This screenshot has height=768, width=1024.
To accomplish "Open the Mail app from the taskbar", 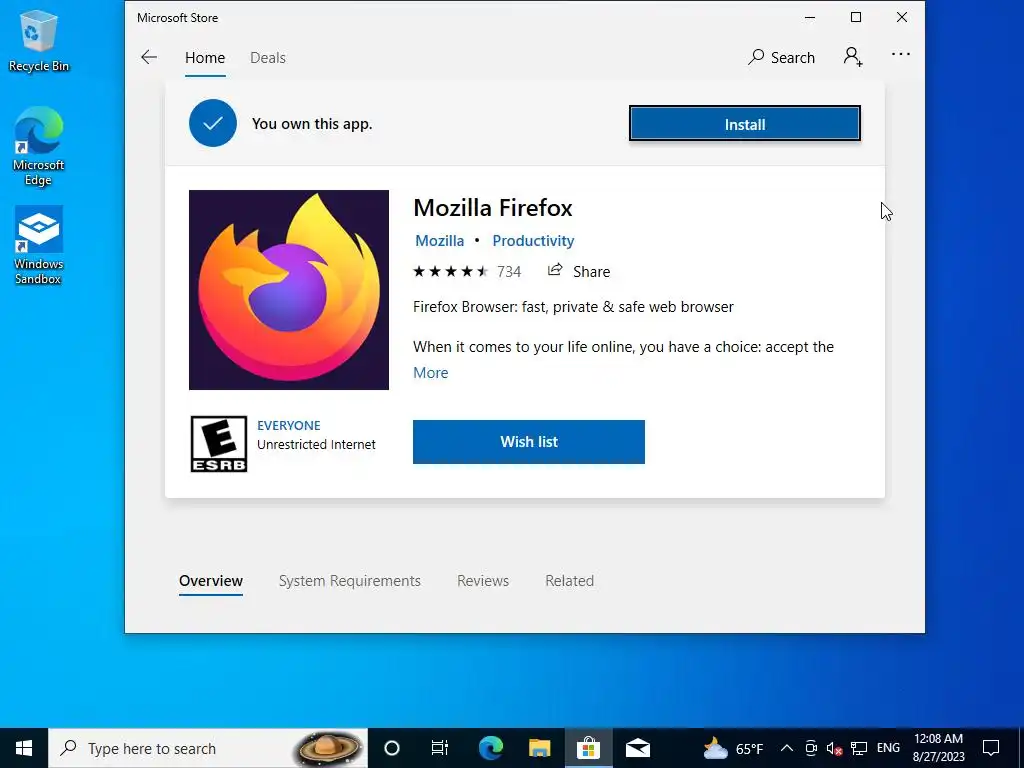I will click(638, 748).
